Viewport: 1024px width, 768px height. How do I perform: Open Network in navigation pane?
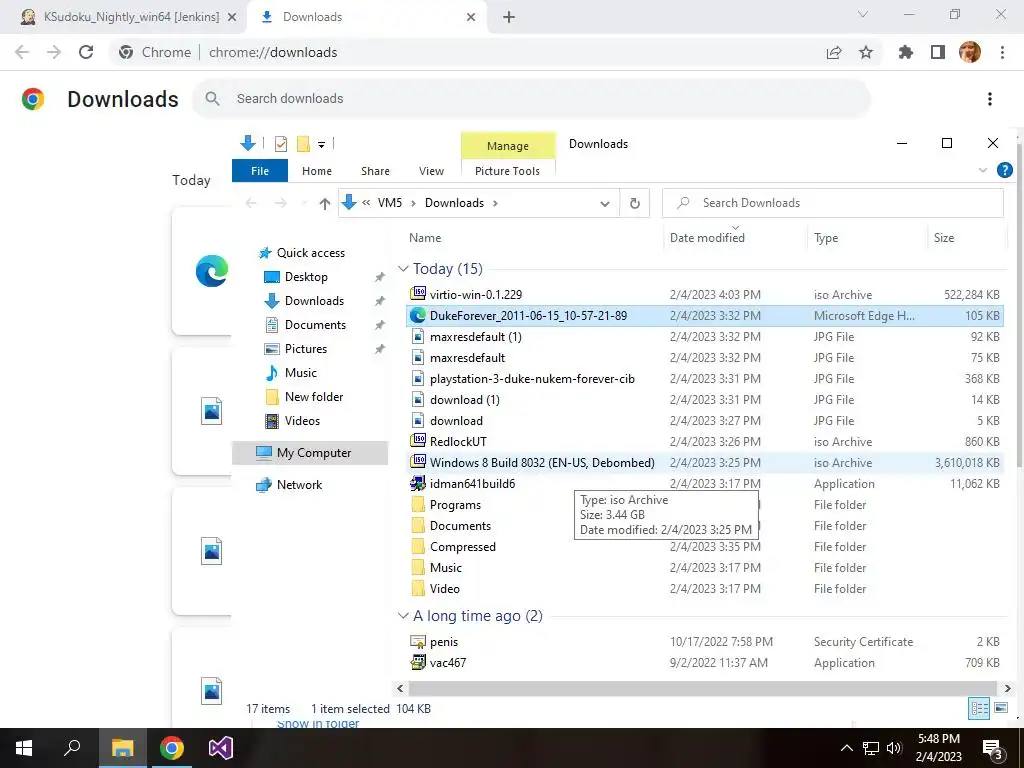tap(298, 485)
